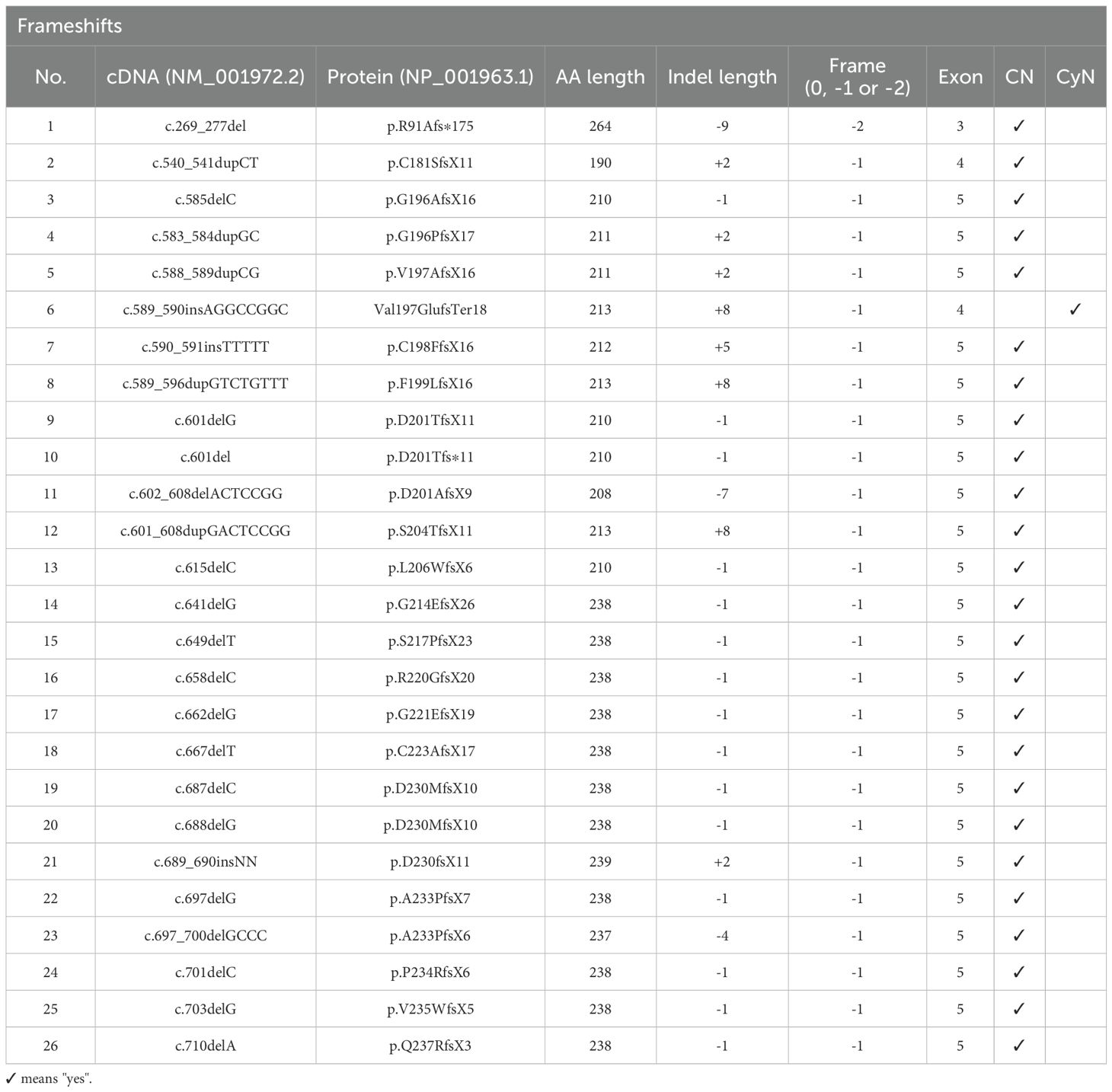
Task: Select cell 'p.D201Tfs*11'
Action: click(430, 457)
